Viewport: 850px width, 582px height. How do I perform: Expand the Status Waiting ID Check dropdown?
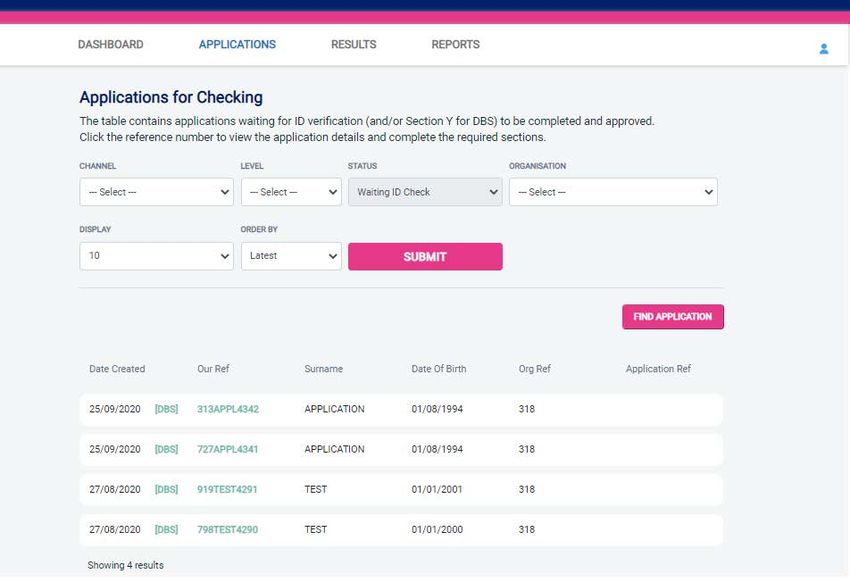pos(425,192)
